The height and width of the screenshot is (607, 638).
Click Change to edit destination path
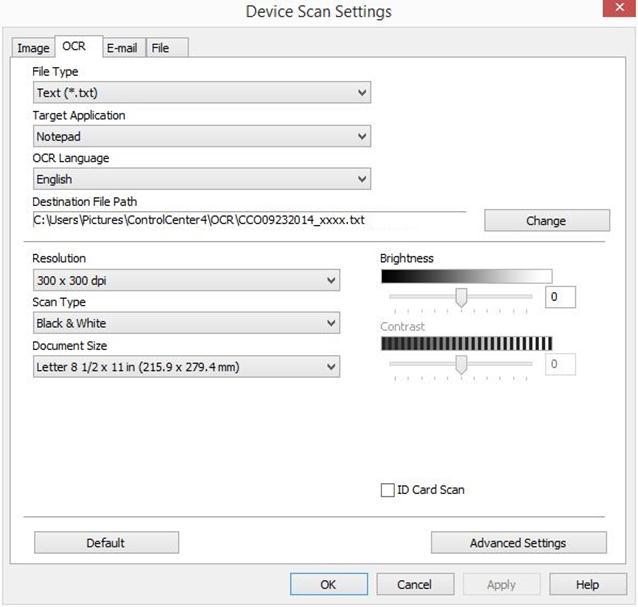pyautogui.click(x=546, y=221)
